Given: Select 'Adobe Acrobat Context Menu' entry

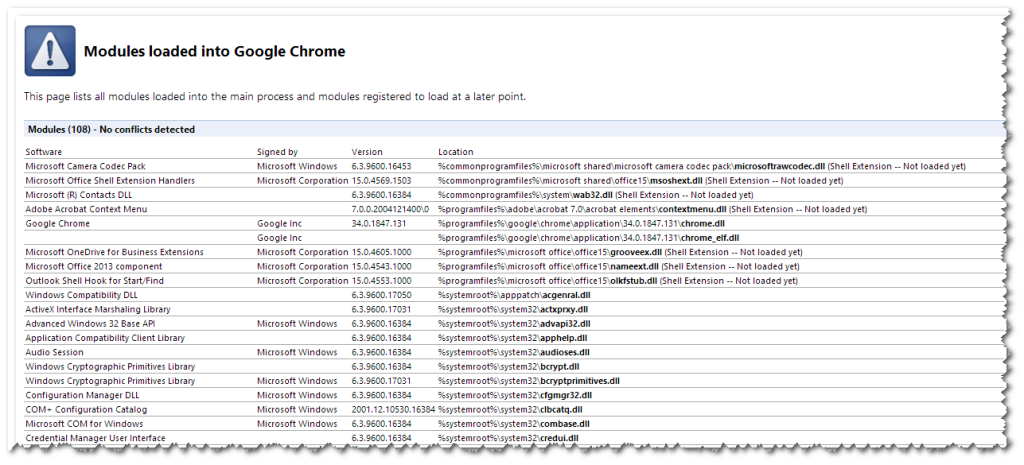Looking at the screenshot, I should point(86,209).
